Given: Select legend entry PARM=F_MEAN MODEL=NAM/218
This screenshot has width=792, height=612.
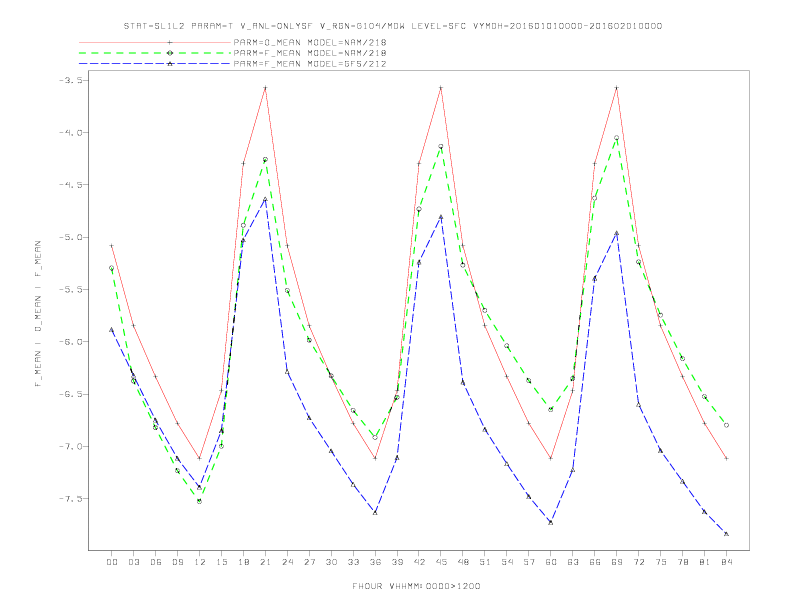Looking at the screenshot, I should [x=310, y=53].
